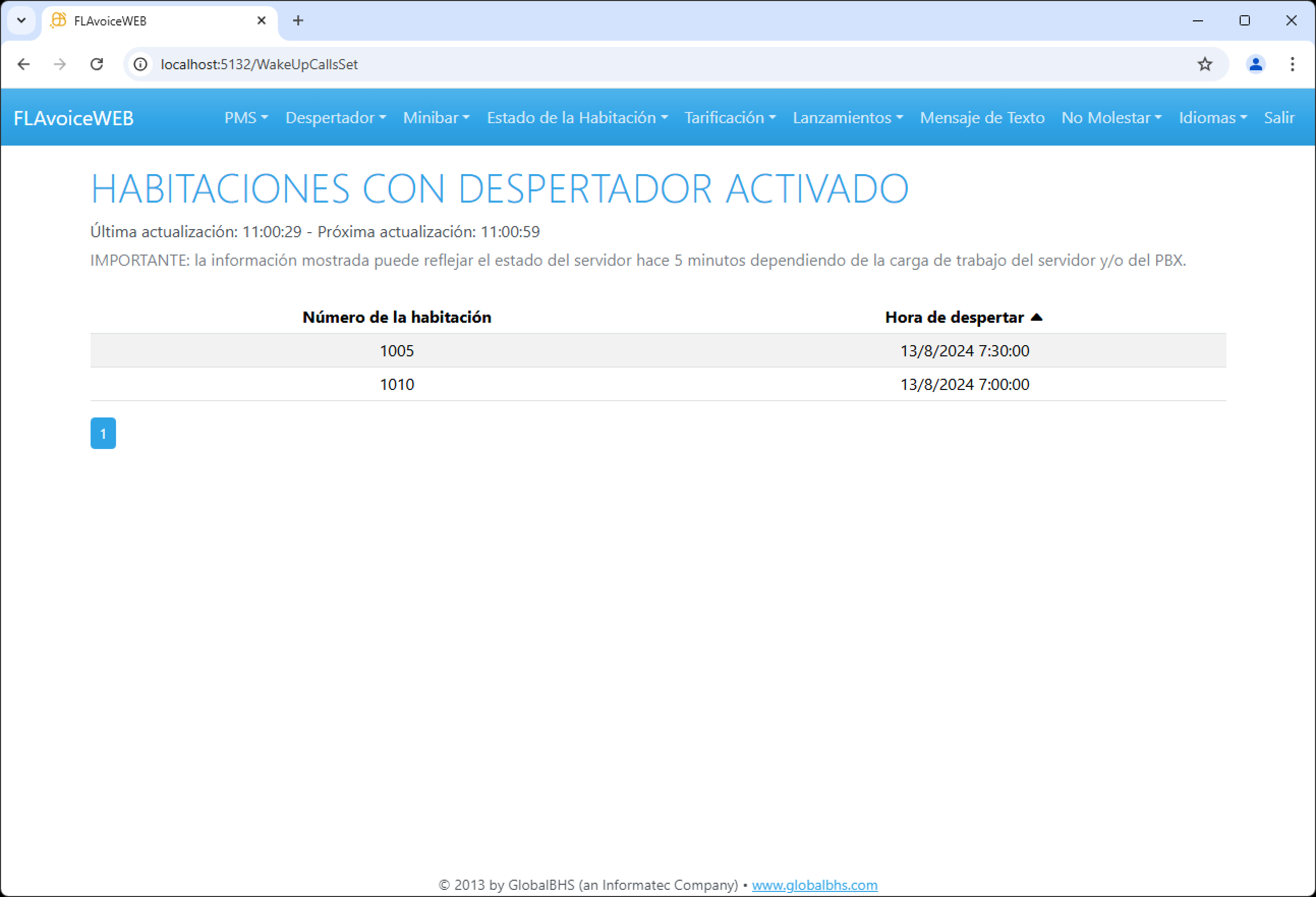Open Chrome three-dot menu
The width and height of the screenshot is (1316, 897).
pos(1292,64)
